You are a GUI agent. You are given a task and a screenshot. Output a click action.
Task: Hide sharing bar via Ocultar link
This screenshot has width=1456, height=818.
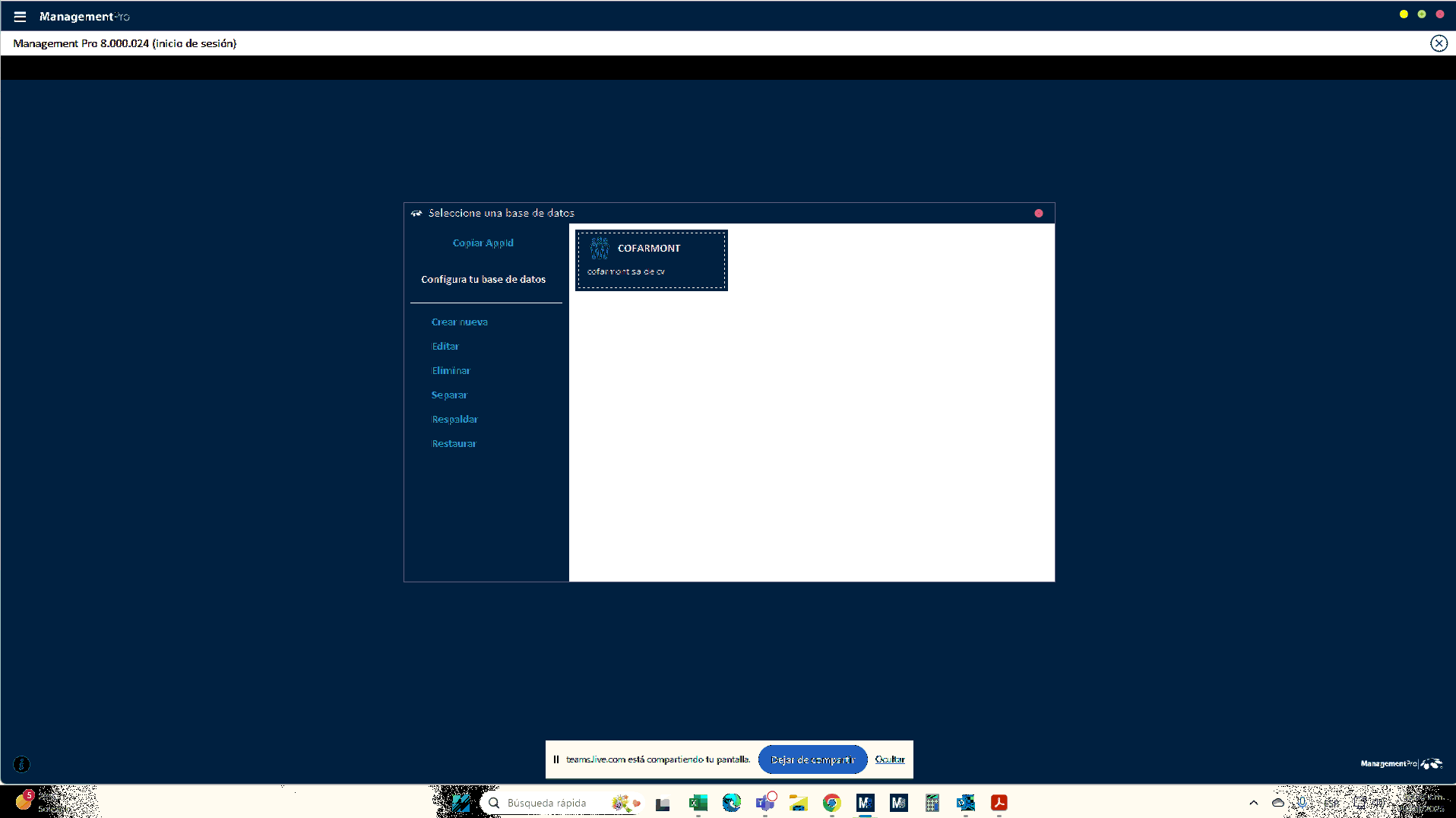coord(890,759)
